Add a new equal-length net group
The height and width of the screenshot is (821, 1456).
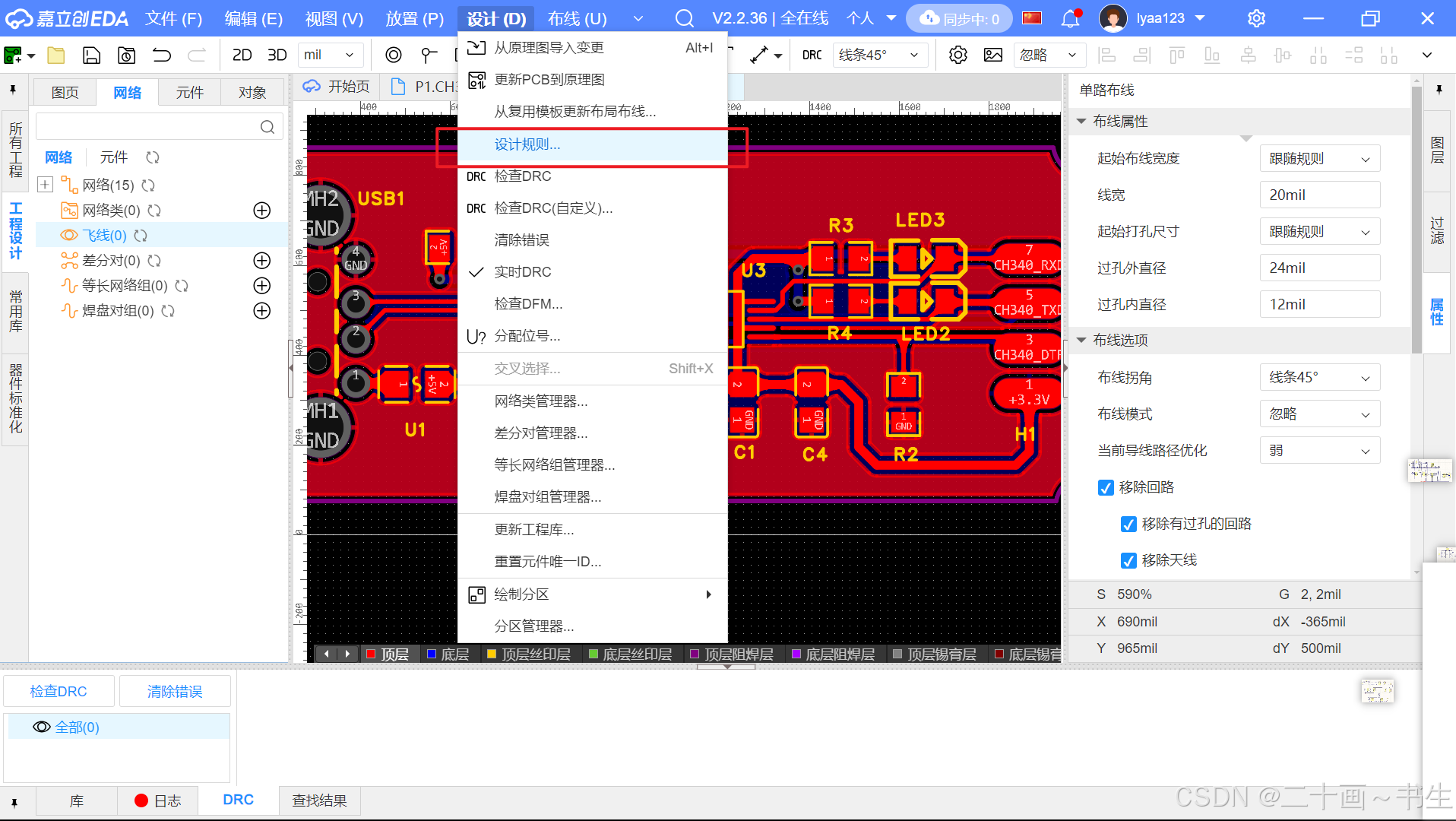pos(262,286)
